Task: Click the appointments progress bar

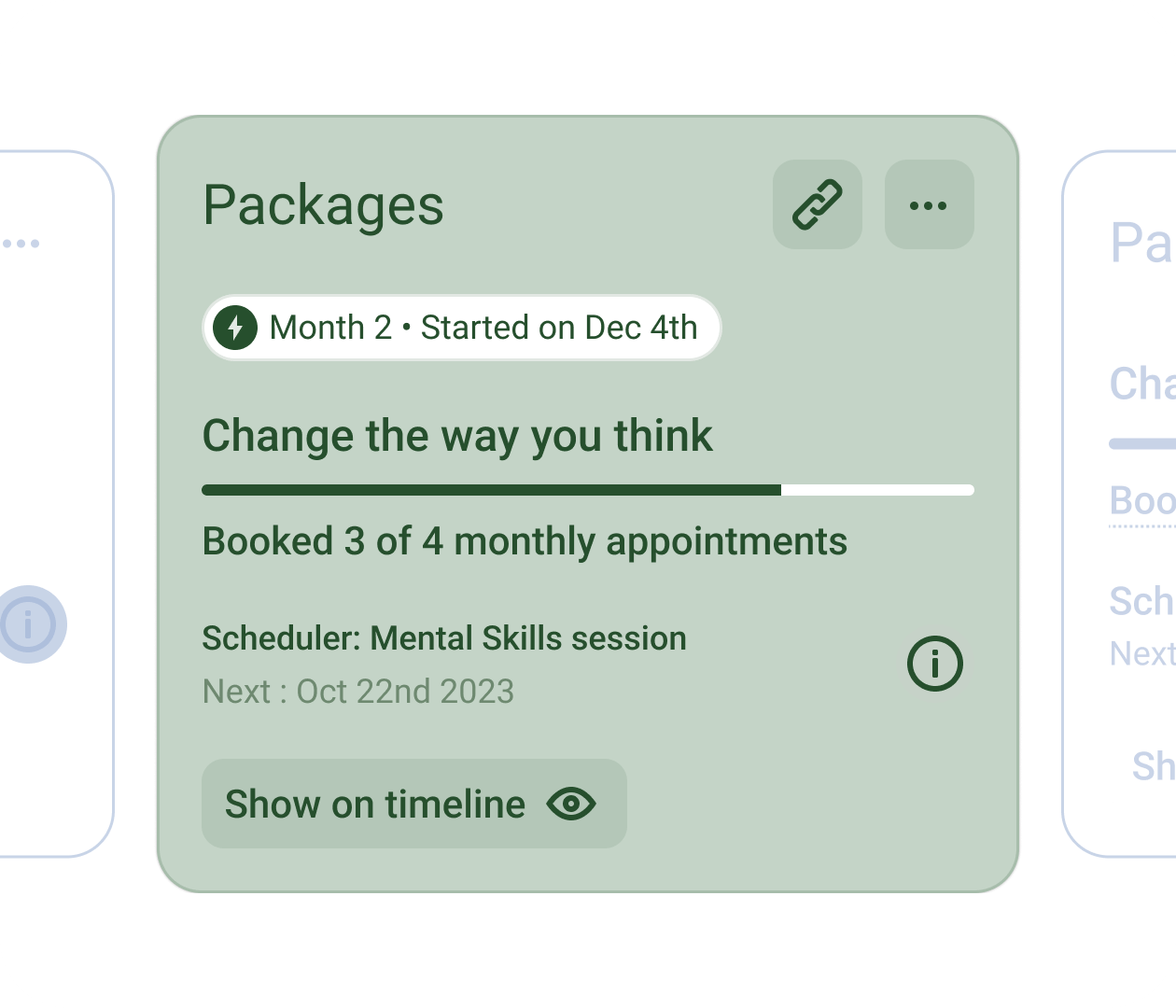Action: (x=588, y=489)
